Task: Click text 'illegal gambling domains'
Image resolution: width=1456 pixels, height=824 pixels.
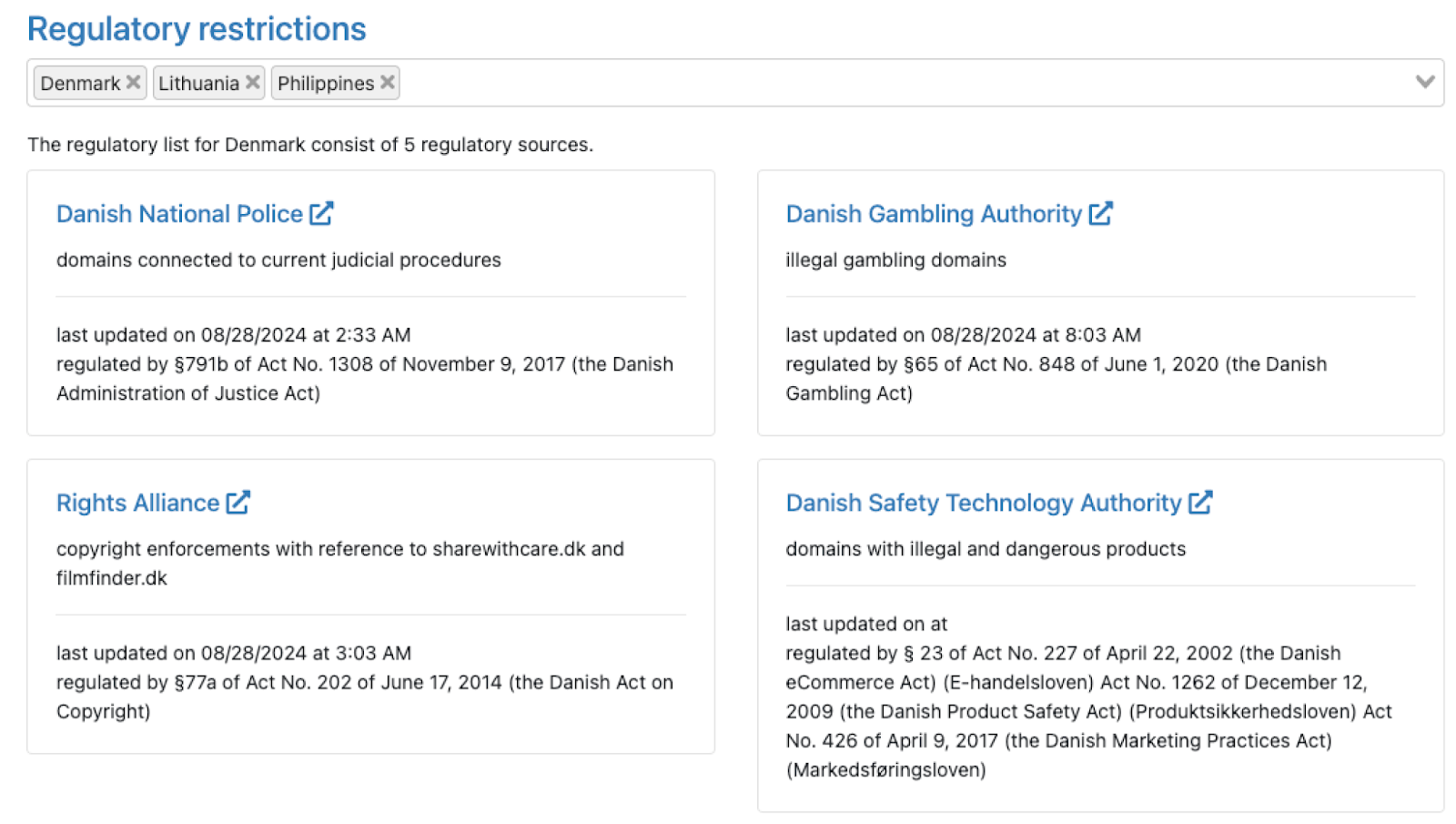Action: [x=896, y=260]
